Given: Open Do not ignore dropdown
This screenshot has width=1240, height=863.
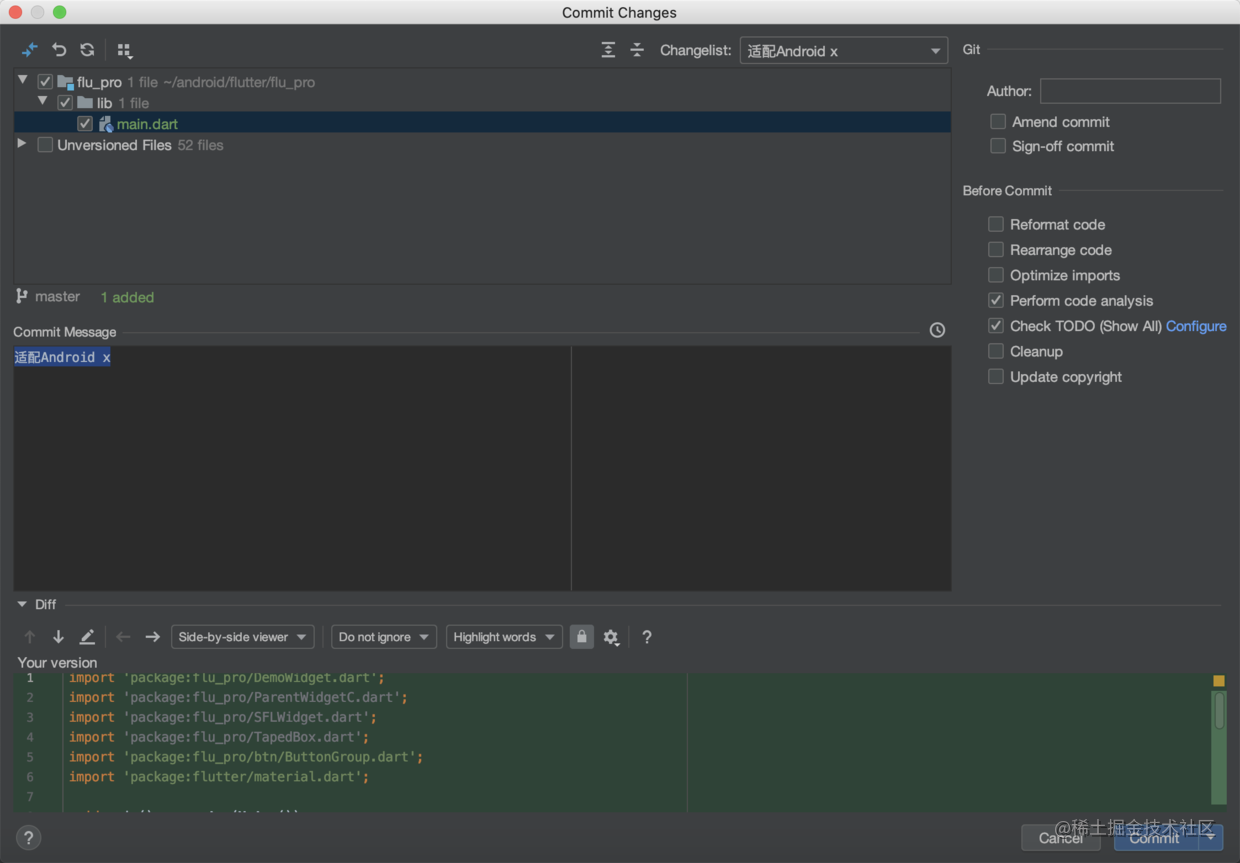Looking at the screenshot, I should (x=384, y=637).
